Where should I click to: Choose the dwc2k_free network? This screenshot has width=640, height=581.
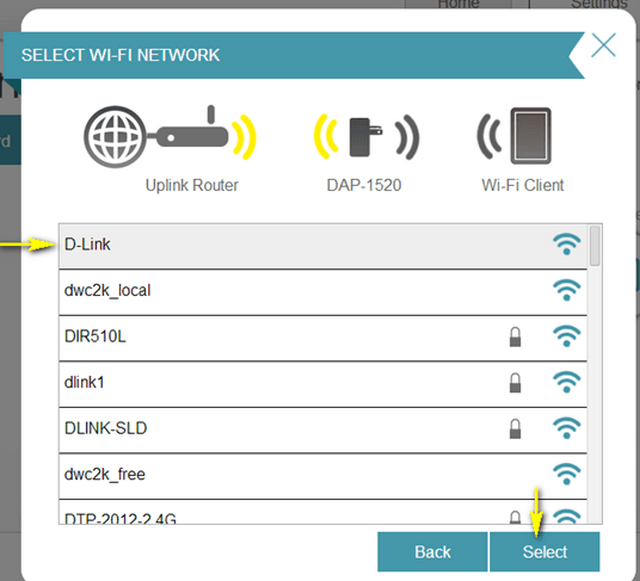[323, 475]
